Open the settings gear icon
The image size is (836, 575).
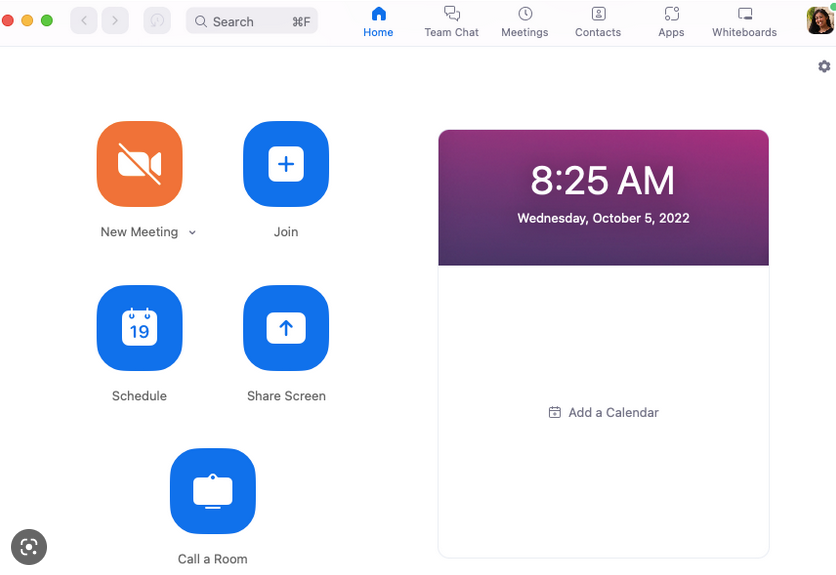(x=824, y=66)
